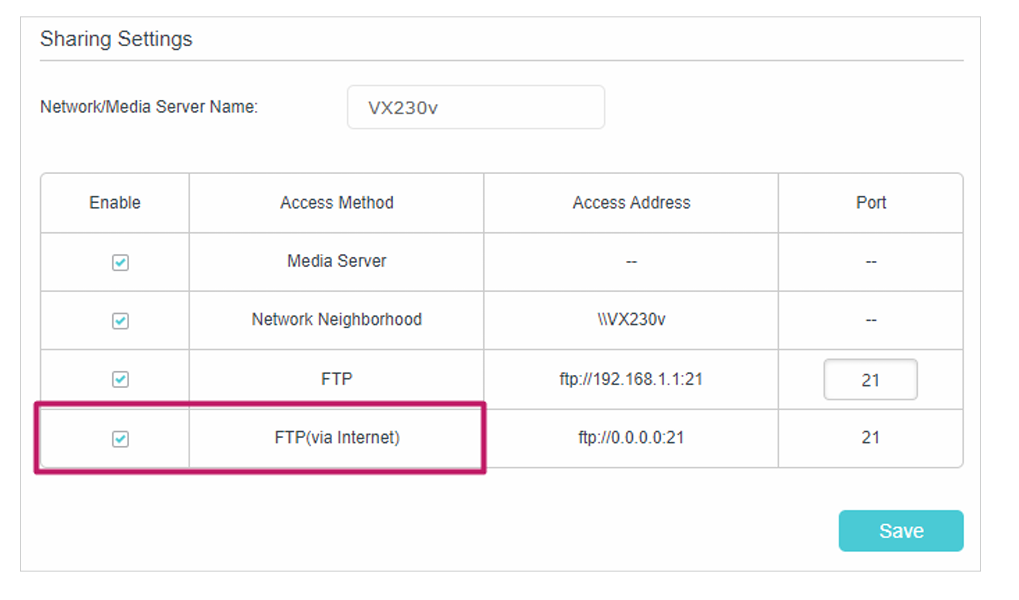Click the Access Method column header

(335, 202)
